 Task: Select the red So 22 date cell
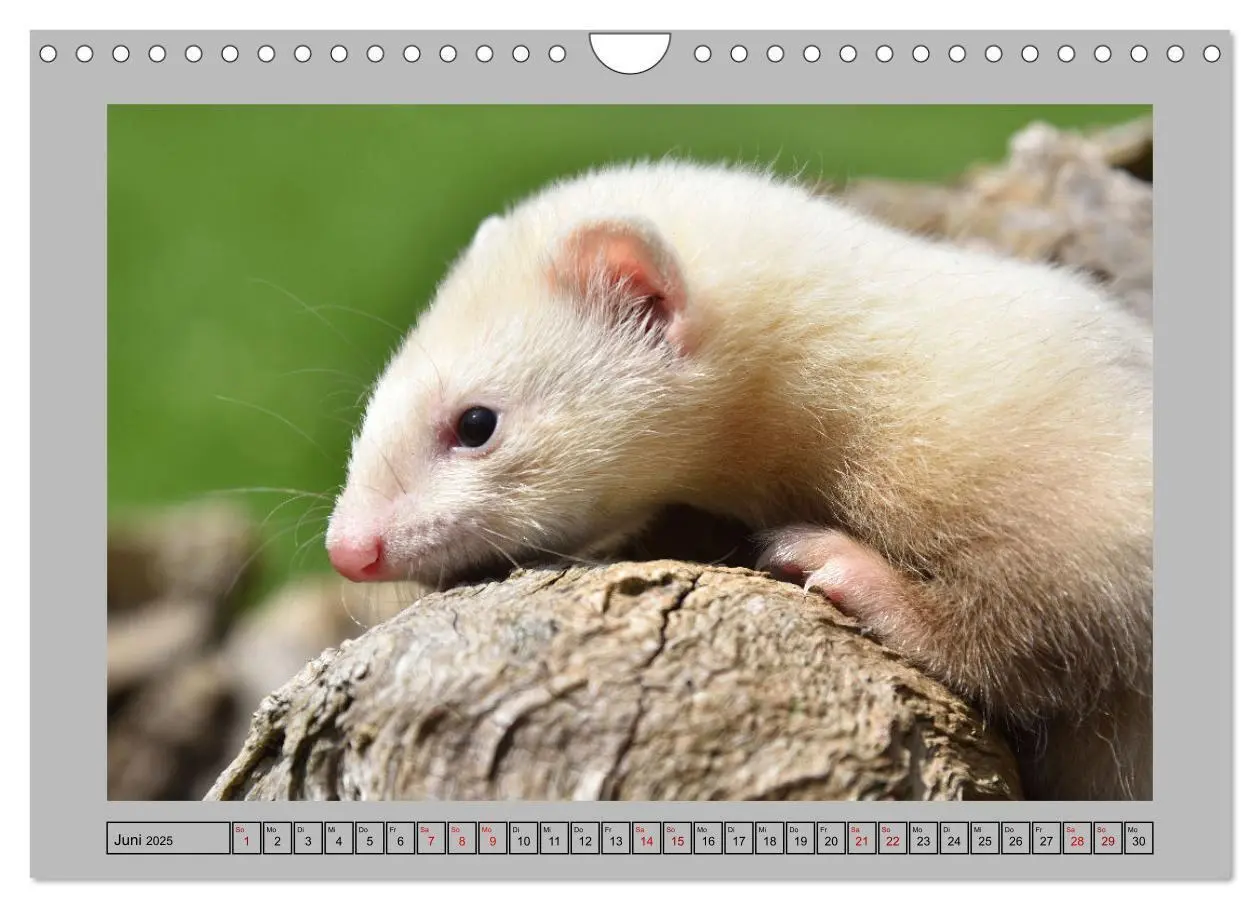click(x=893, y=838)
